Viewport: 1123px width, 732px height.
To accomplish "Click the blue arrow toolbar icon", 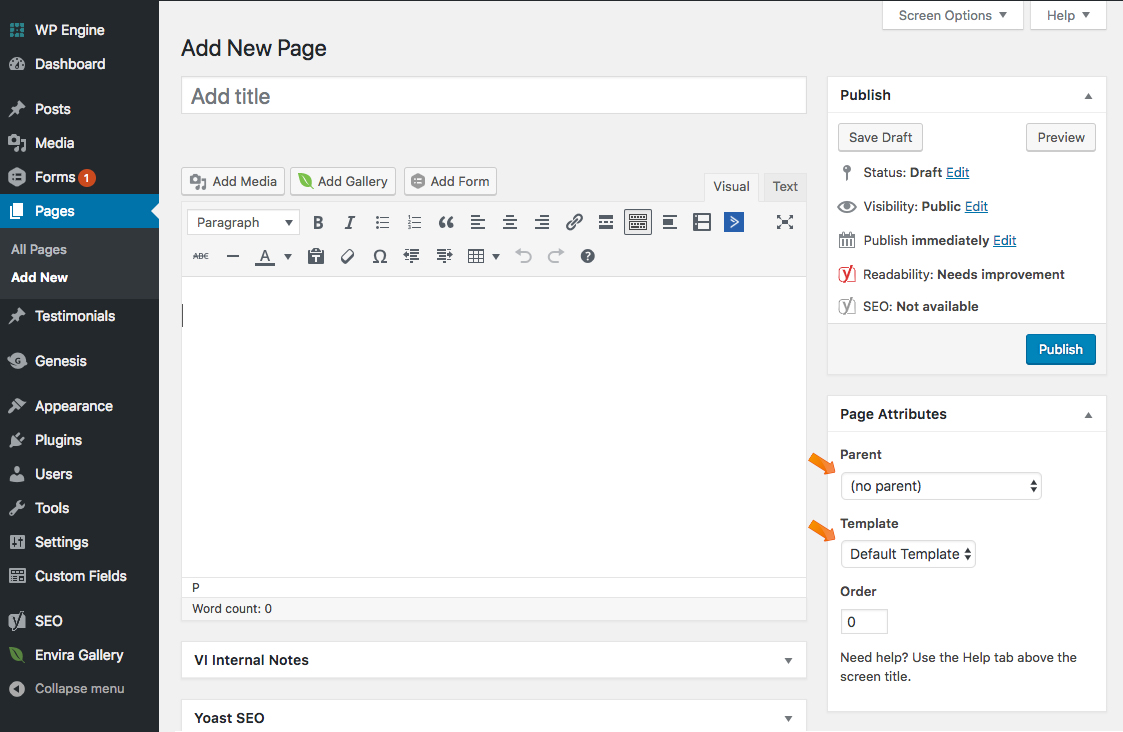I will (x=733, y=223).
